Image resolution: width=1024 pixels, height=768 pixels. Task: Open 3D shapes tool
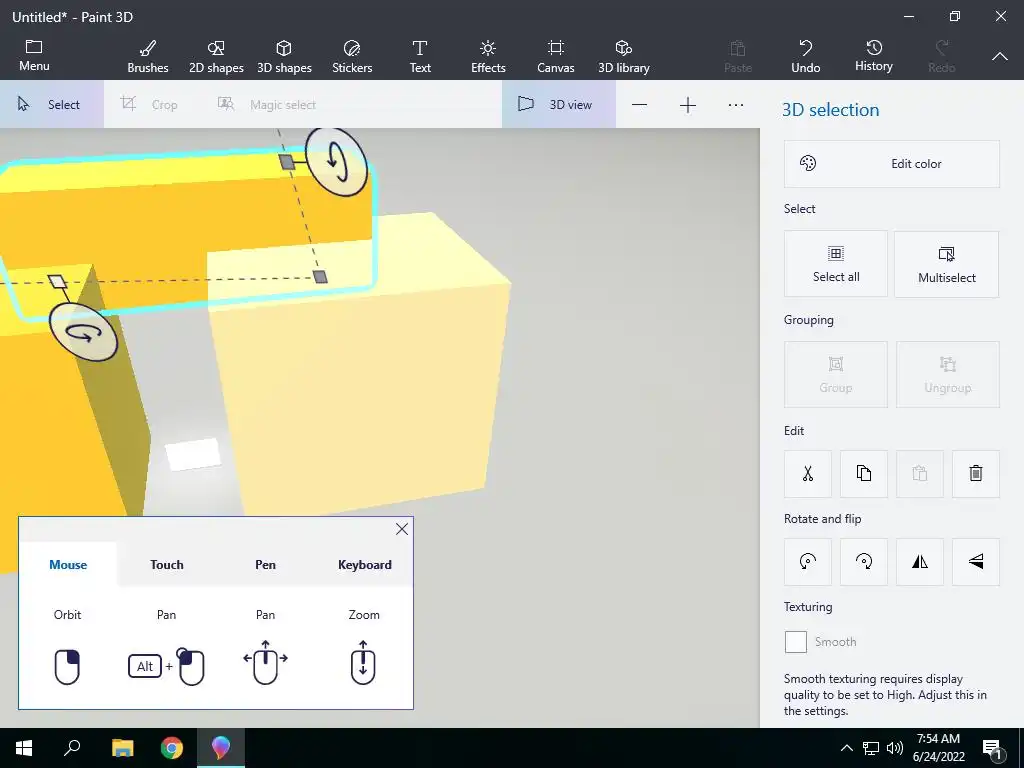click(284, 56)
